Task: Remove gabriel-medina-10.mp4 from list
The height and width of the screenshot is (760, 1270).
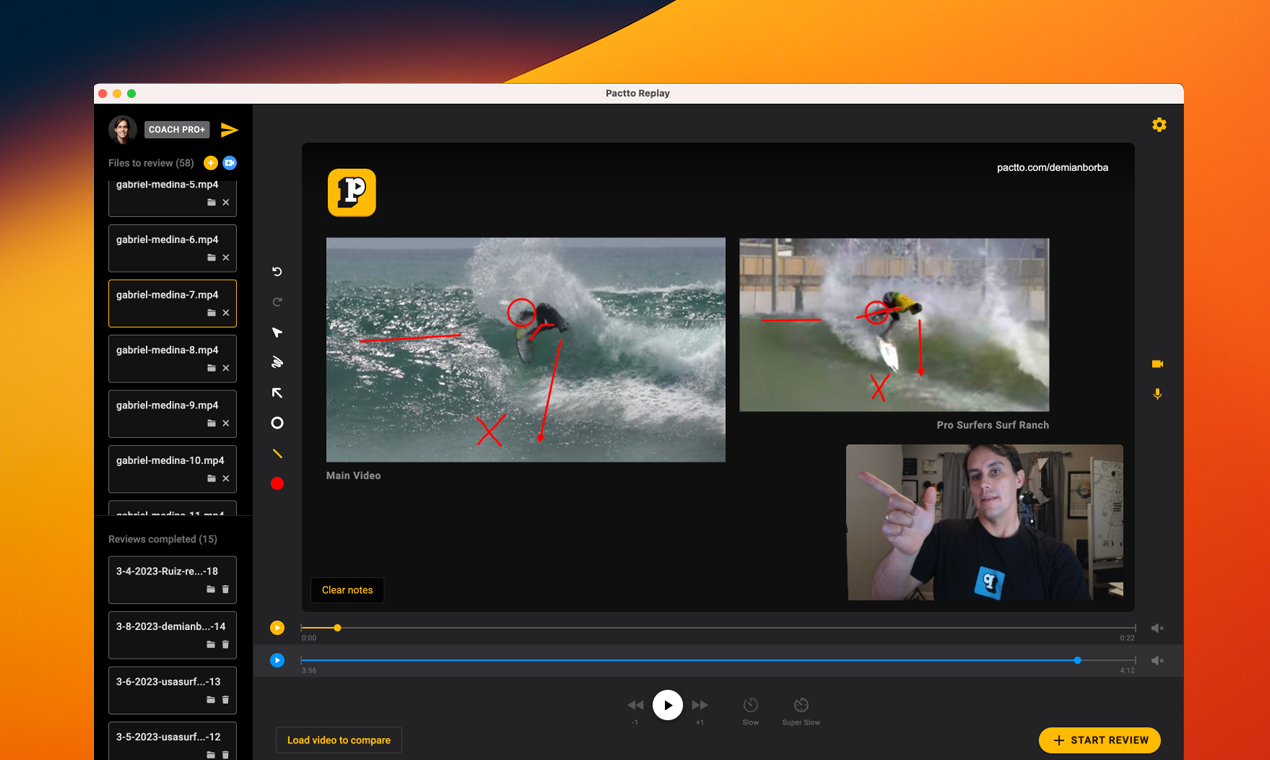Action: pos(226,479)
